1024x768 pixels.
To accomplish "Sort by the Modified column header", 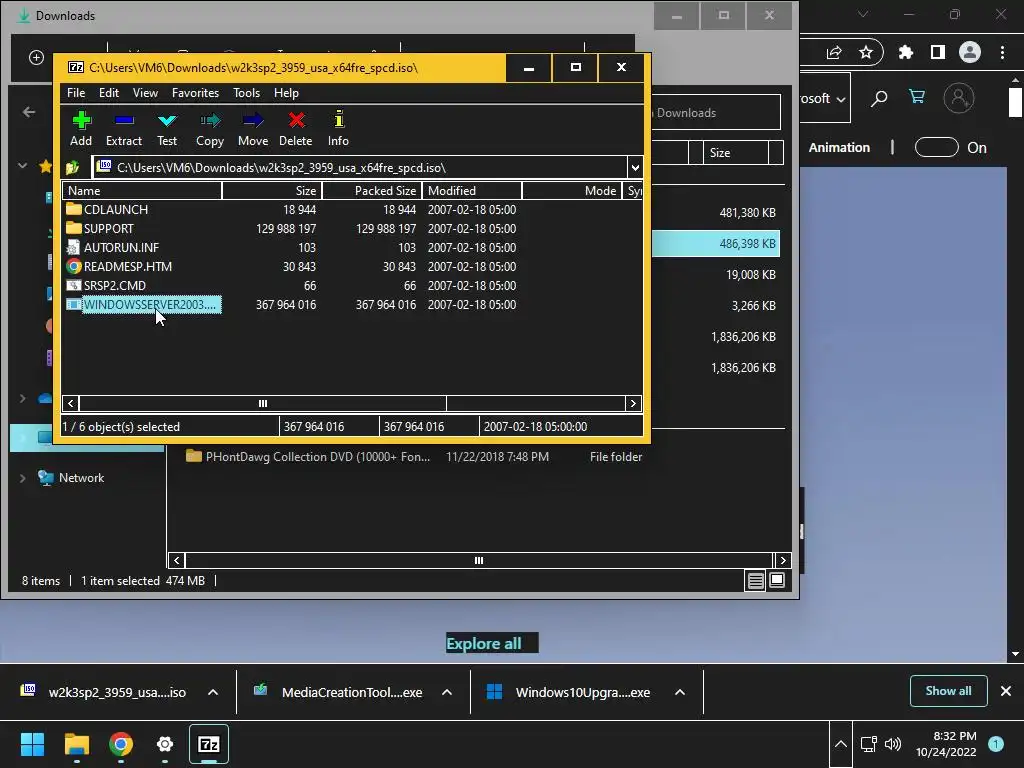I will (472, 191).
